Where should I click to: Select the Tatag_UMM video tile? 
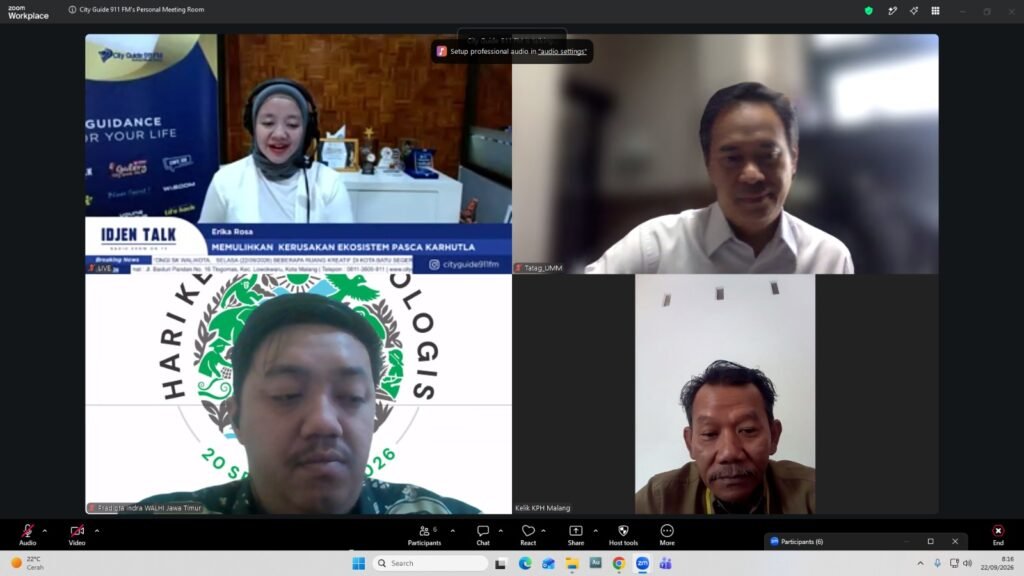[x=726, y=153]
